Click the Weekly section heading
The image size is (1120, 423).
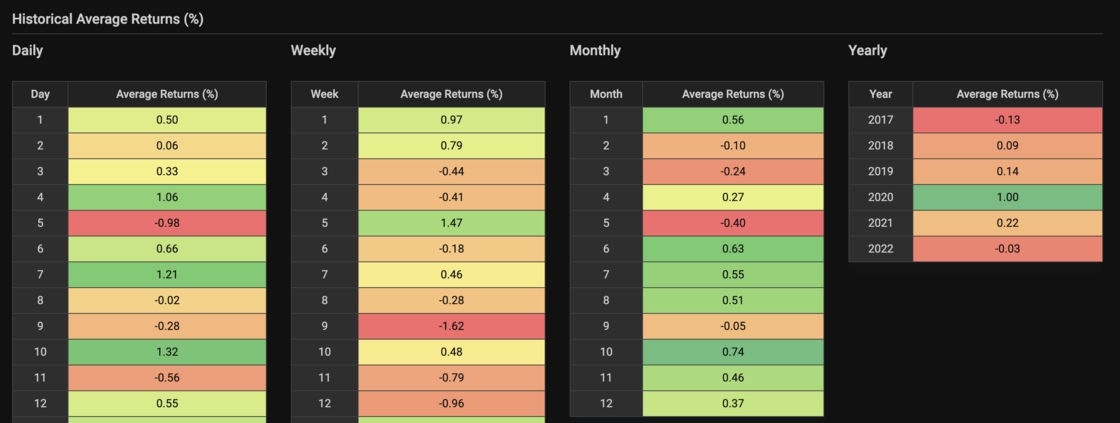click(x=313, y=50)
